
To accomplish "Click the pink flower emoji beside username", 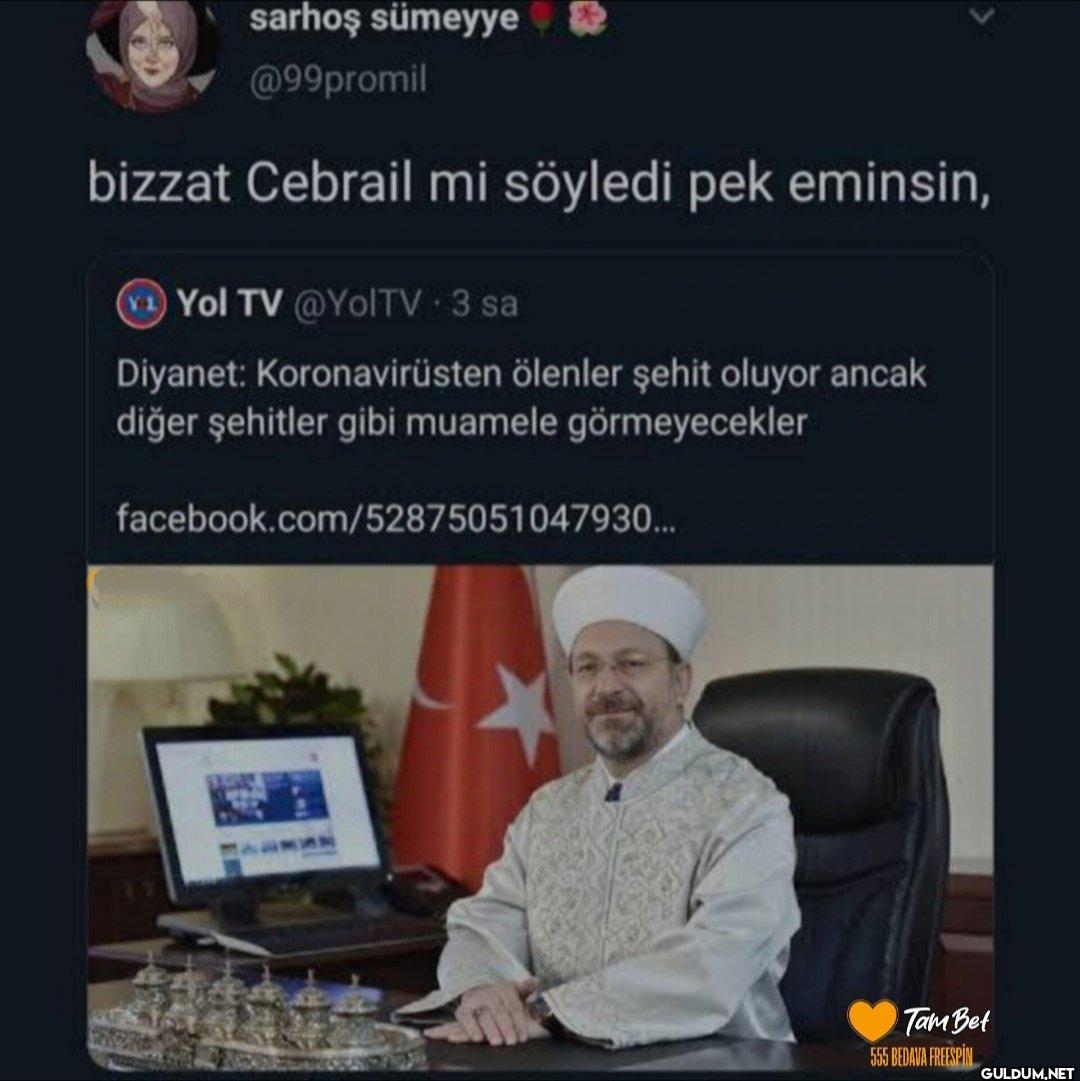I will click(x=587, y=18).
